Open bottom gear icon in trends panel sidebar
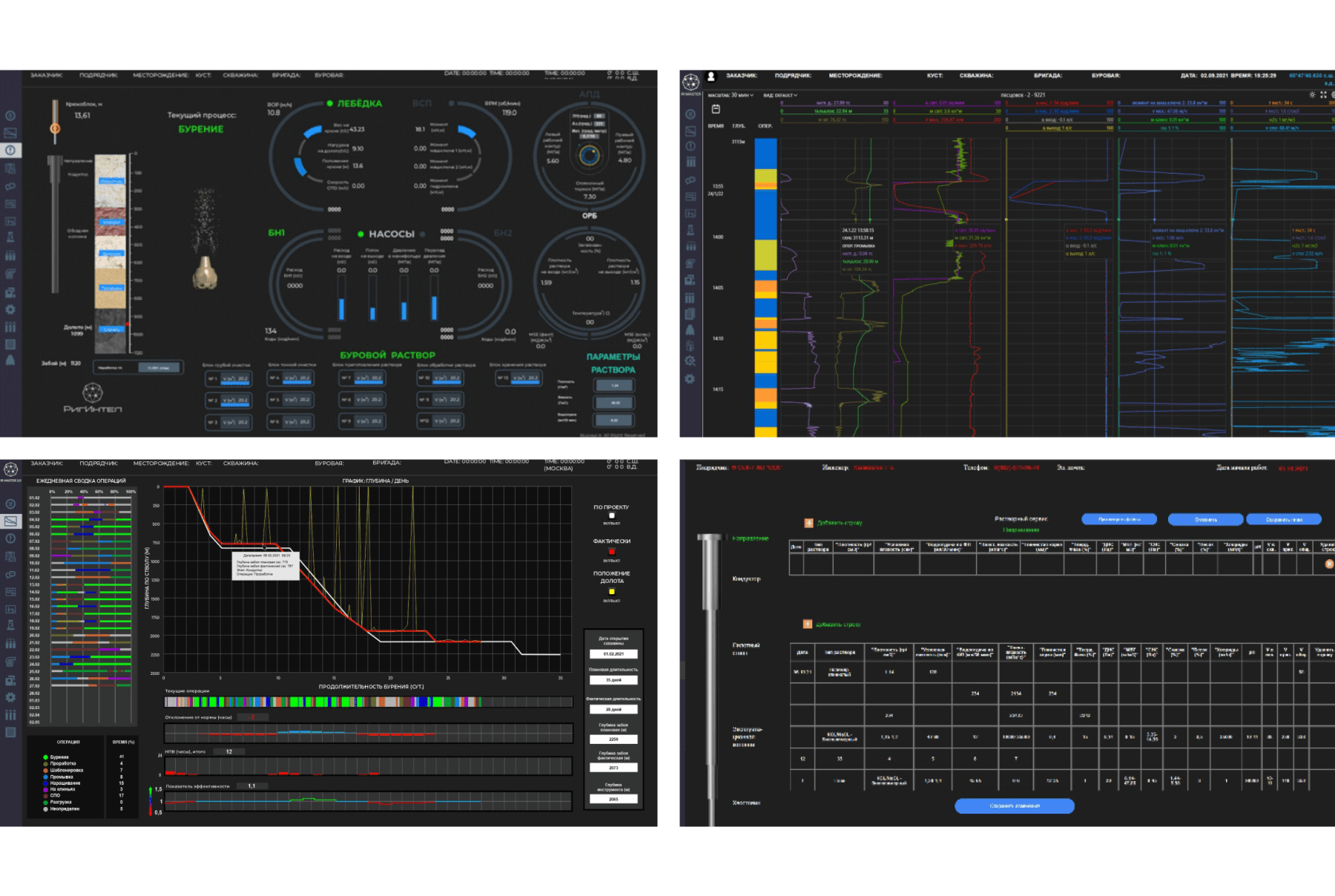Viewport: 1335px width, 896px height. pos(690,378)
